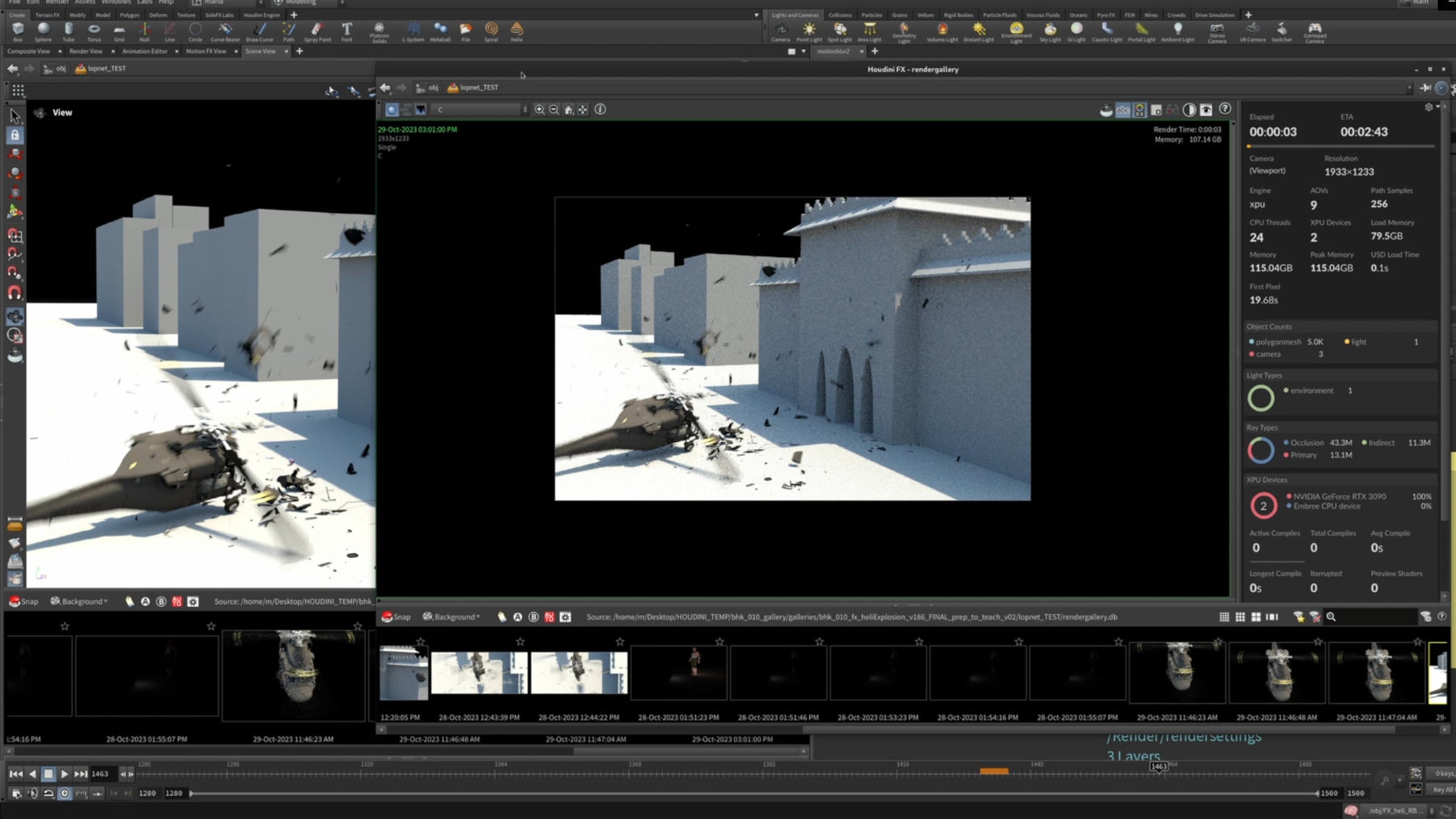This screenshot has width=1456, height=819.
Task: Toggle the A compare button in gallery bar
Action: pyautogui.click(x=517, y=617)
